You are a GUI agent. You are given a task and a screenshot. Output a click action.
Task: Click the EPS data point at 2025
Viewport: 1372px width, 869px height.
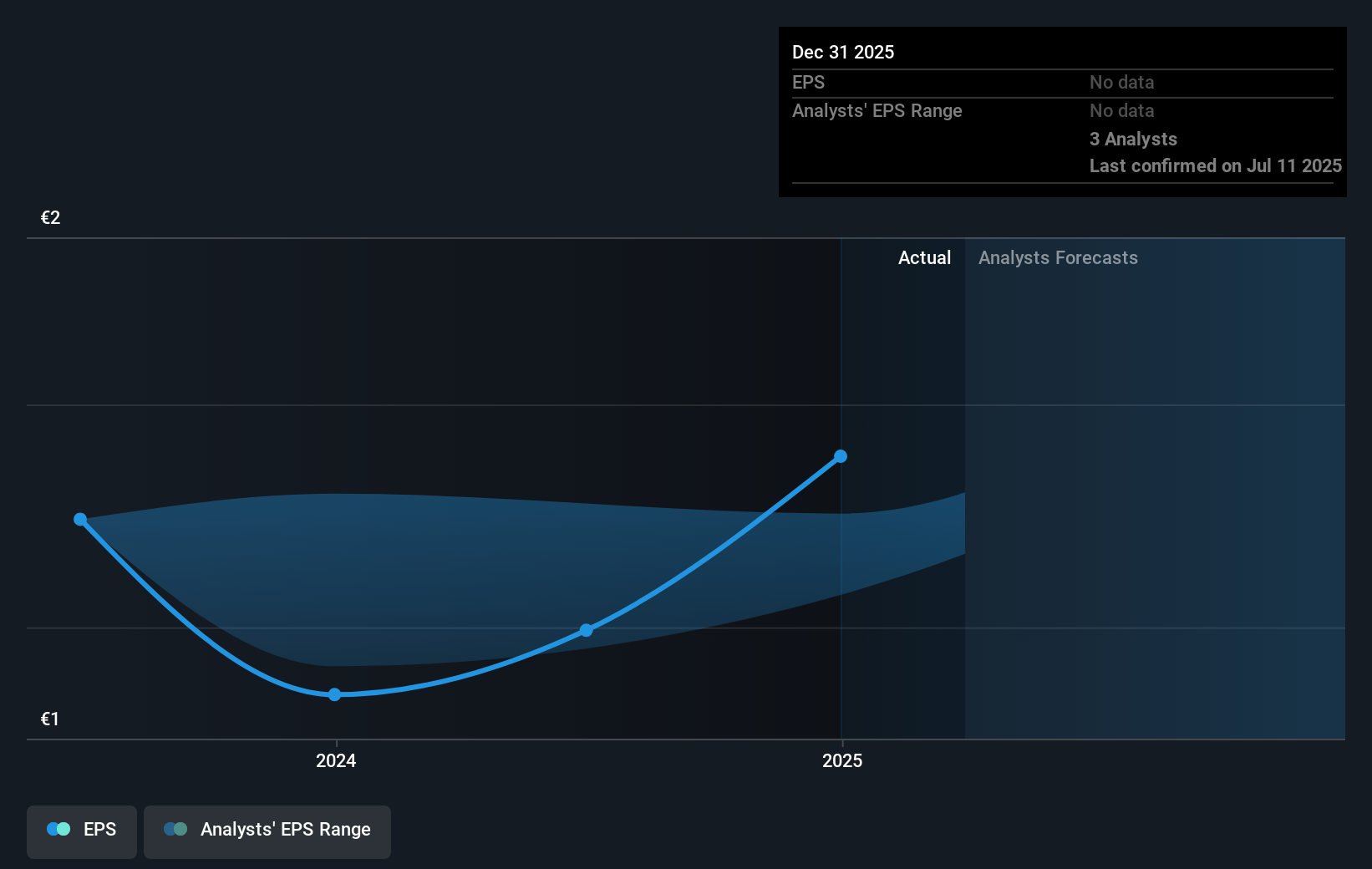[841, 456]
